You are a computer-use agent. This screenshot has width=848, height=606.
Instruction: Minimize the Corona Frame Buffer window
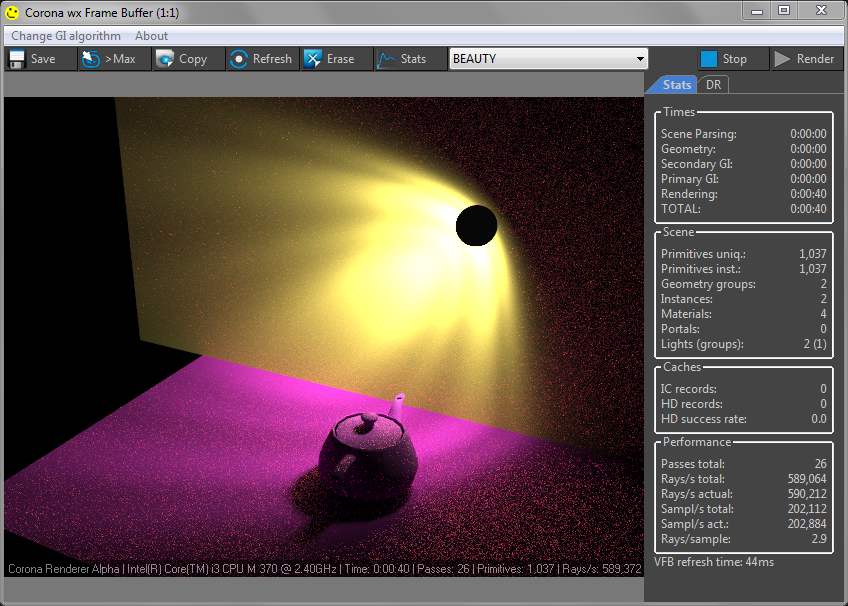point(757,10)
